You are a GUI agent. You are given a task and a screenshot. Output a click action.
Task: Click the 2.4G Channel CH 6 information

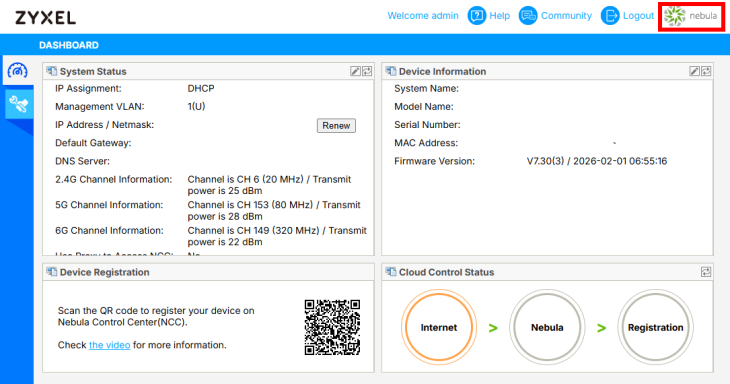pyautogui.click(x=269, y=185)
